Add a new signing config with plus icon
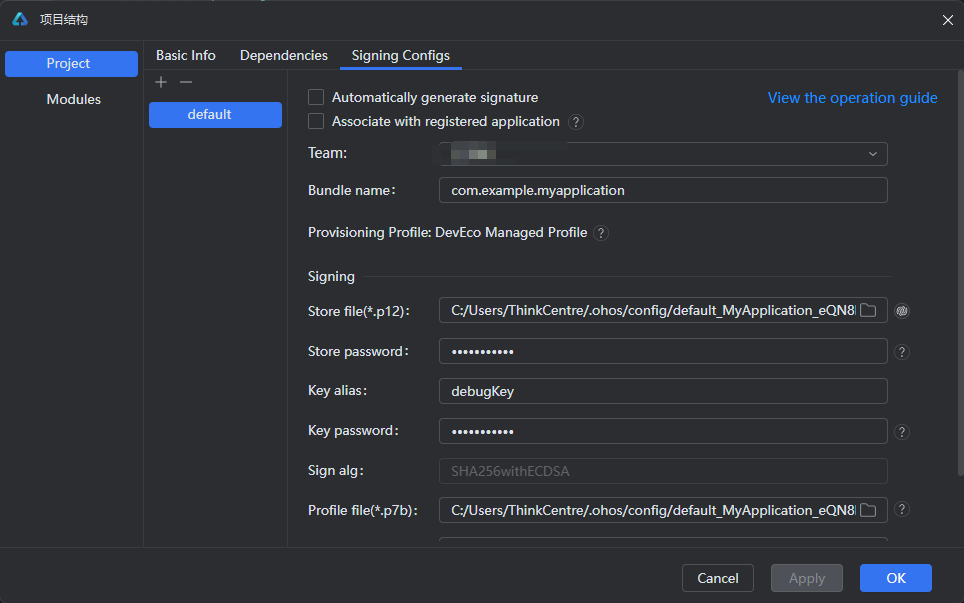The image size is (964, 603). [x=161, y=82]
